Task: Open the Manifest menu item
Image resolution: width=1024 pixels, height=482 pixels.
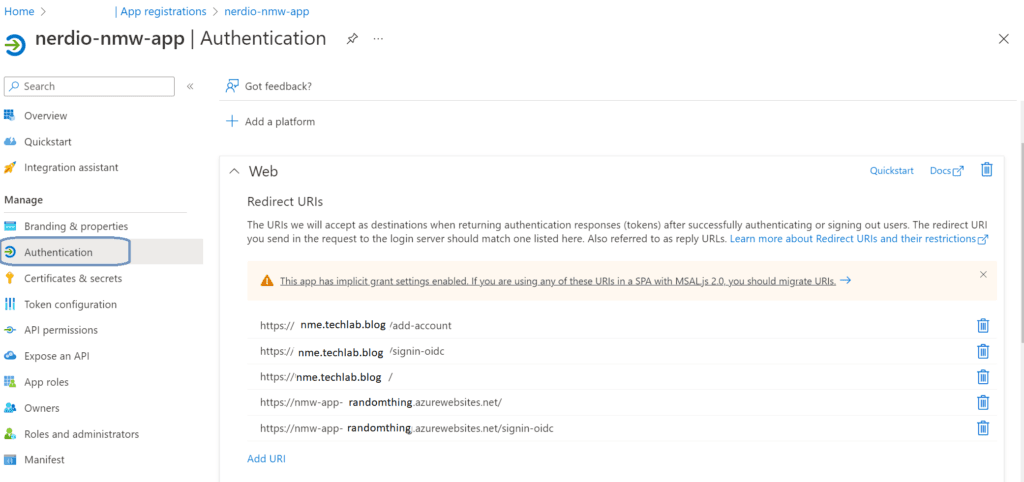Action: pyautogui.click(x=44, y=460)
